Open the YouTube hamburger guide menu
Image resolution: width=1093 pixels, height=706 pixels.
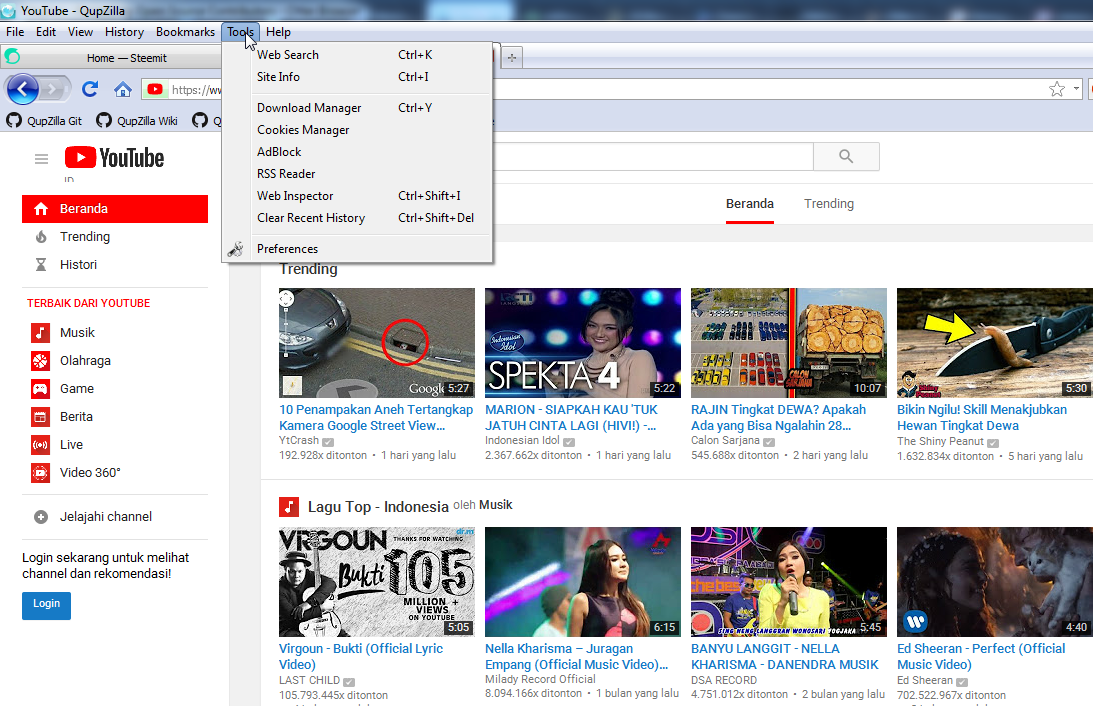coord(41,159)
